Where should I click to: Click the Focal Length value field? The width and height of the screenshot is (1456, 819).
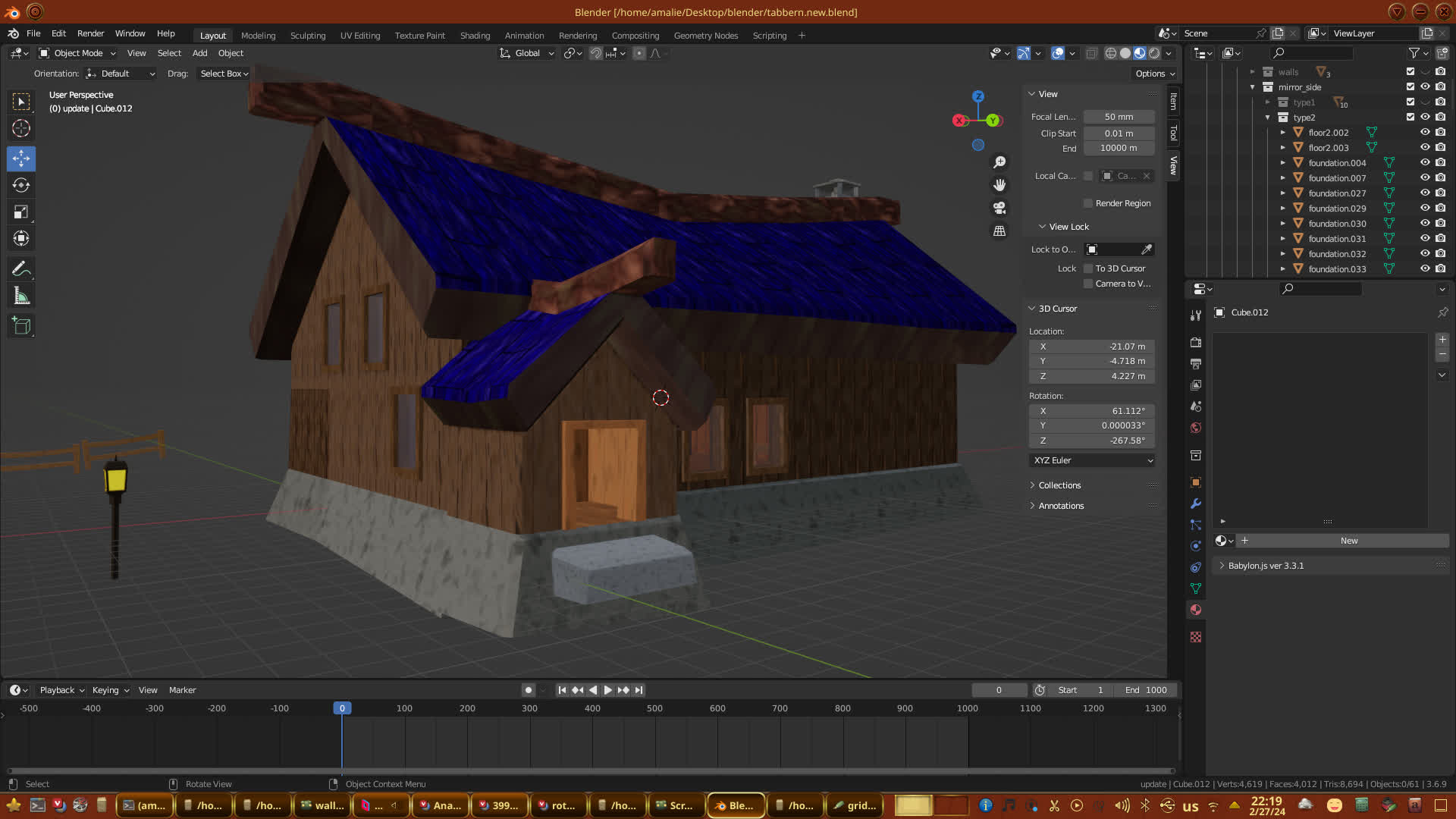1119,117
